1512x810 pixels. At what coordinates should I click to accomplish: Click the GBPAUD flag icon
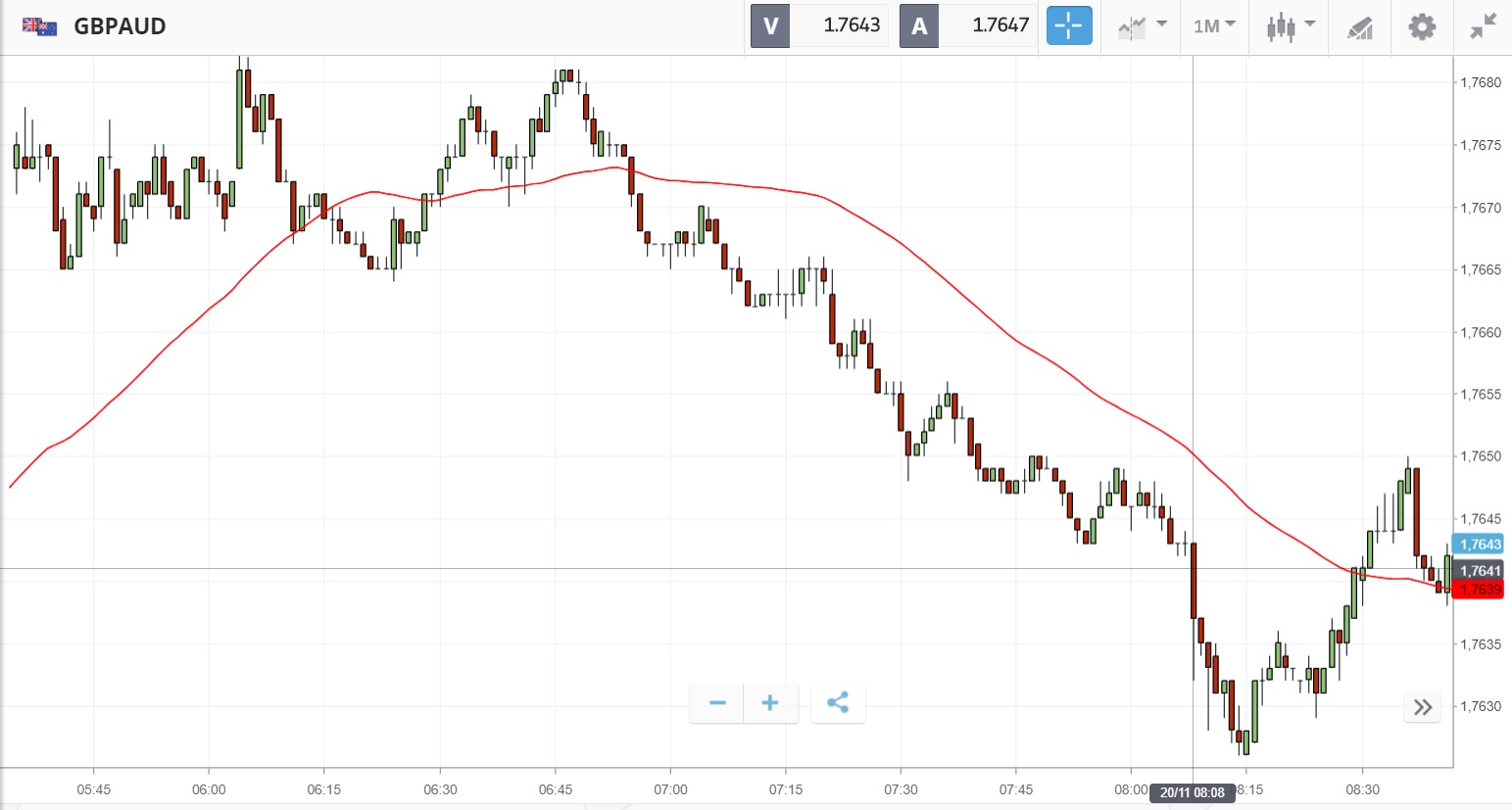[x=39, y=26]
